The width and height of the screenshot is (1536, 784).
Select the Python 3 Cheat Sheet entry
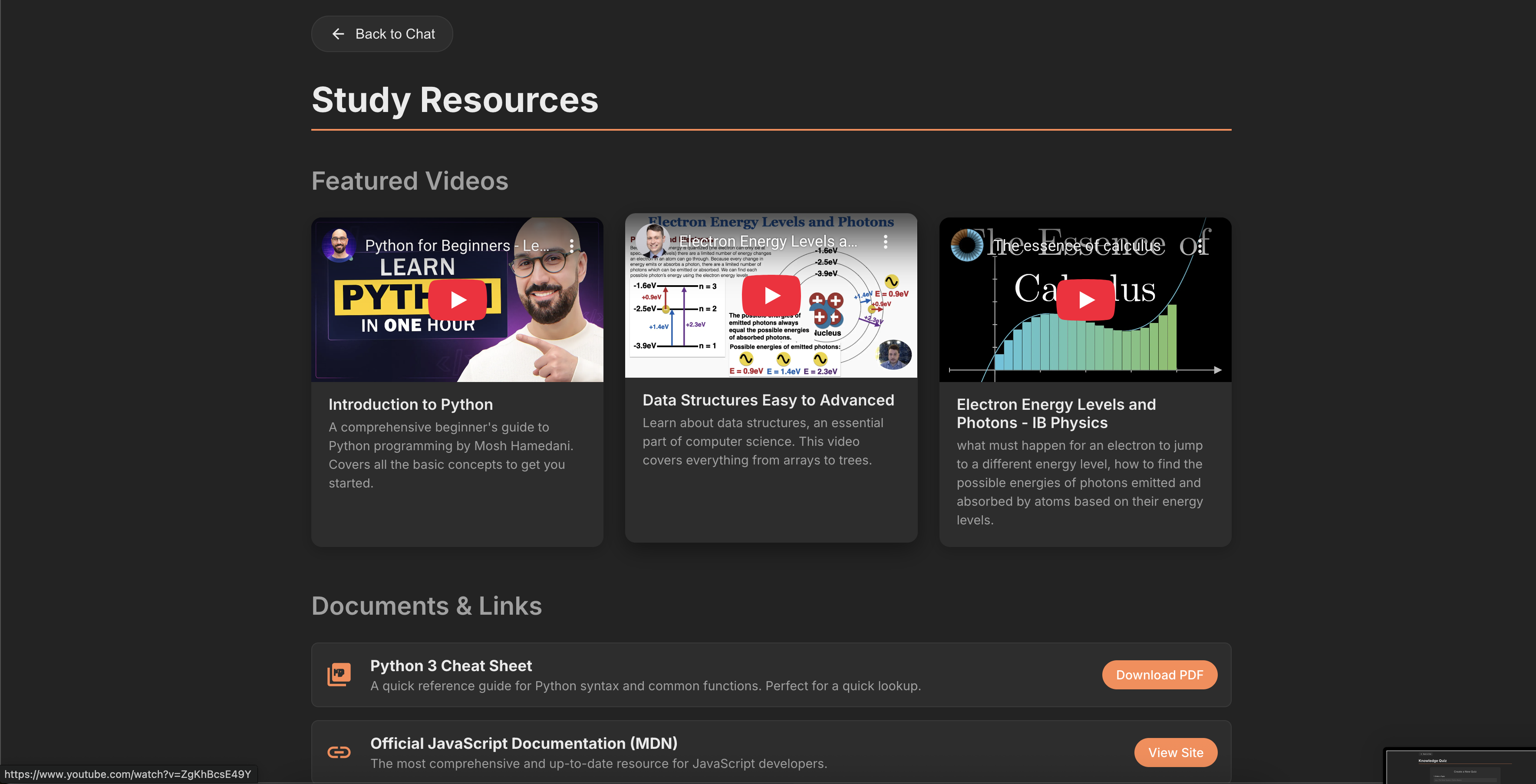point(451,665)
